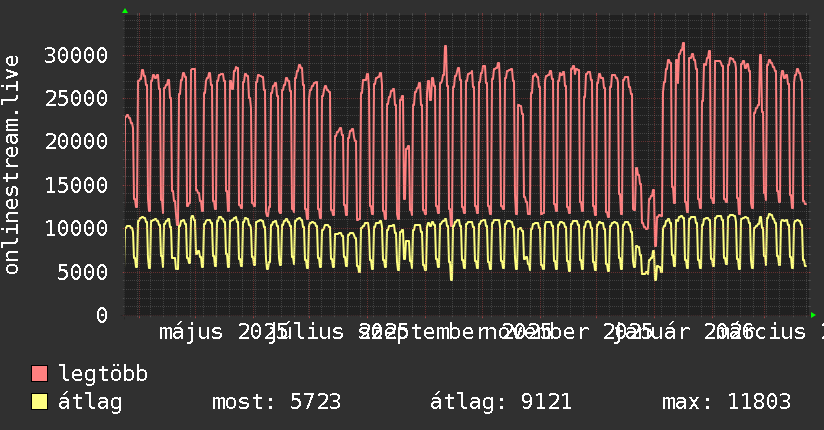This screenshot has width=824, height=430.
Task: Click the 5000 y-axis label
Action: (x=83, y=272)
